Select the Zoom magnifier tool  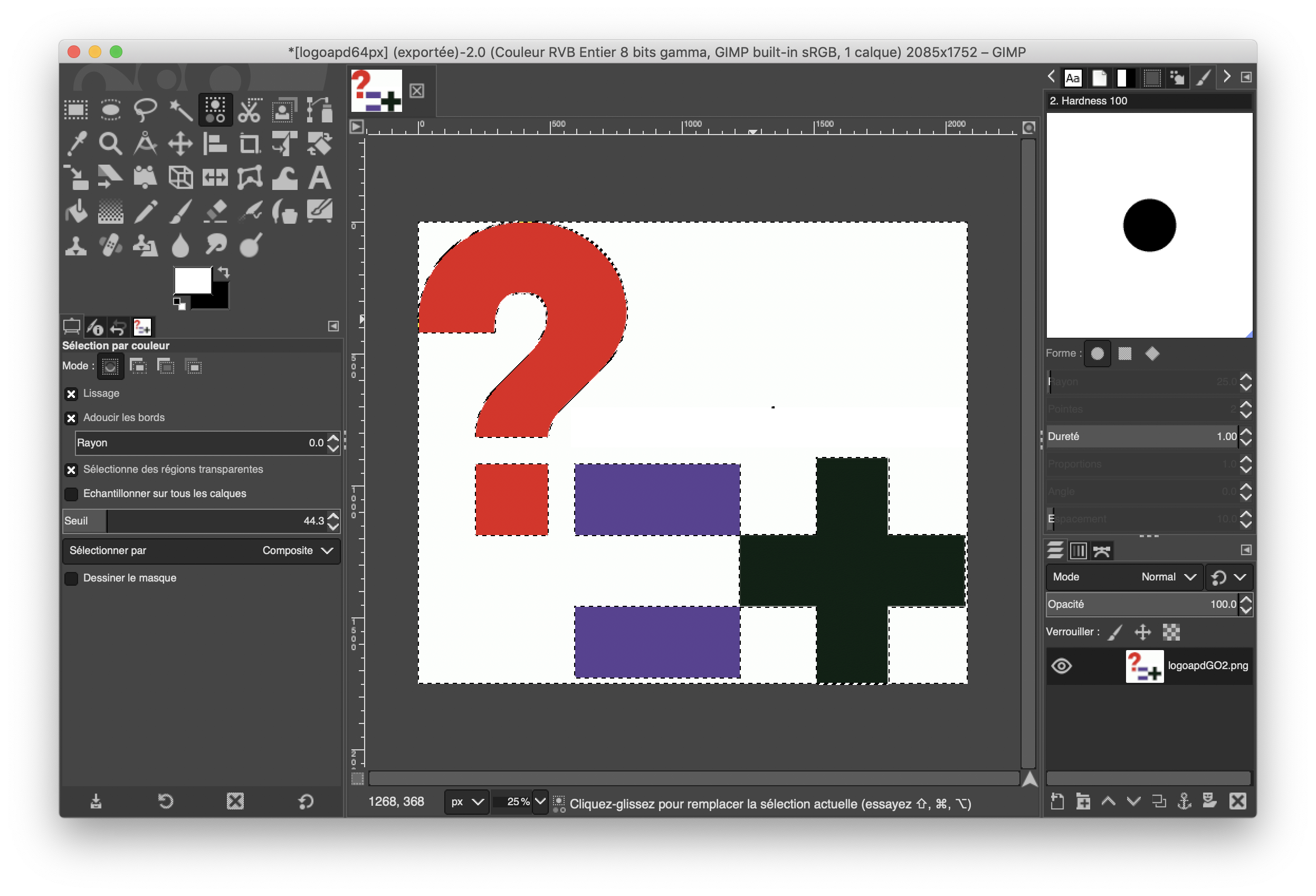110,144
